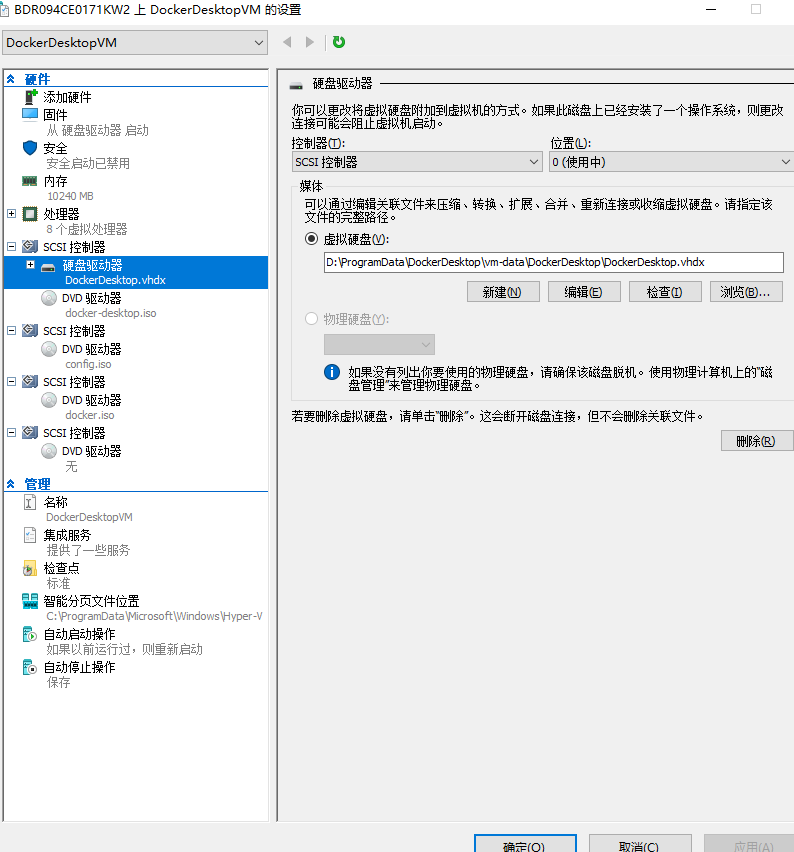Viewport: 794px width, 852px height.
Task: Click the 确定(O) button
Action: pyautogui.click(x=525, y=844)
